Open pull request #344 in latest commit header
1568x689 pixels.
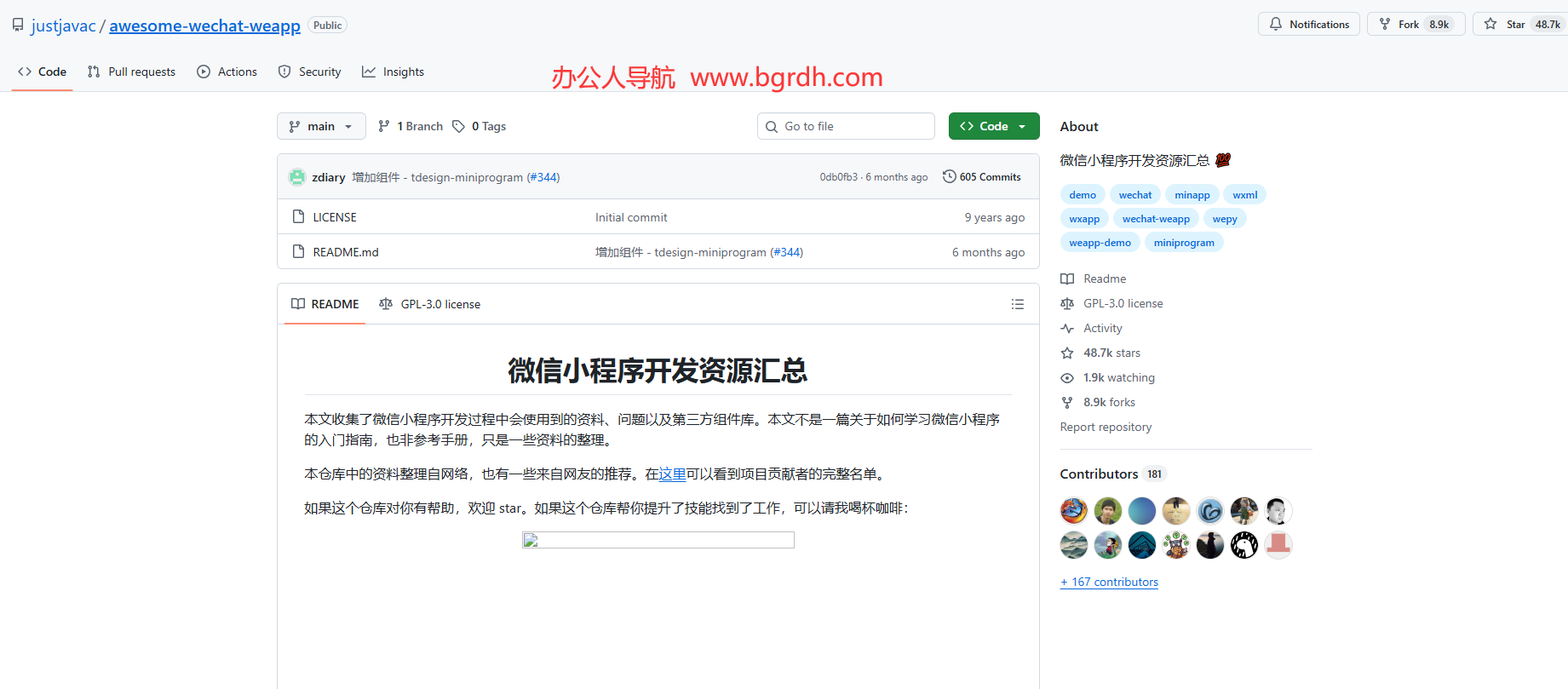pos(543,177)
